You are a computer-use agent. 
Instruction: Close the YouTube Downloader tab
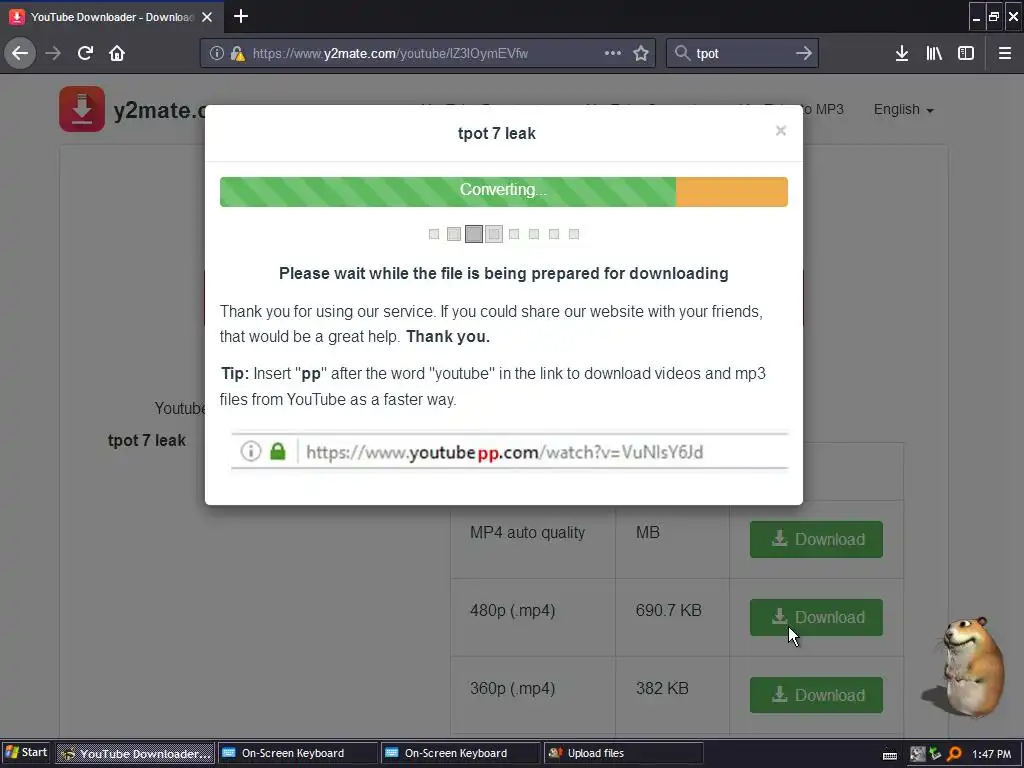pos(207,17)
